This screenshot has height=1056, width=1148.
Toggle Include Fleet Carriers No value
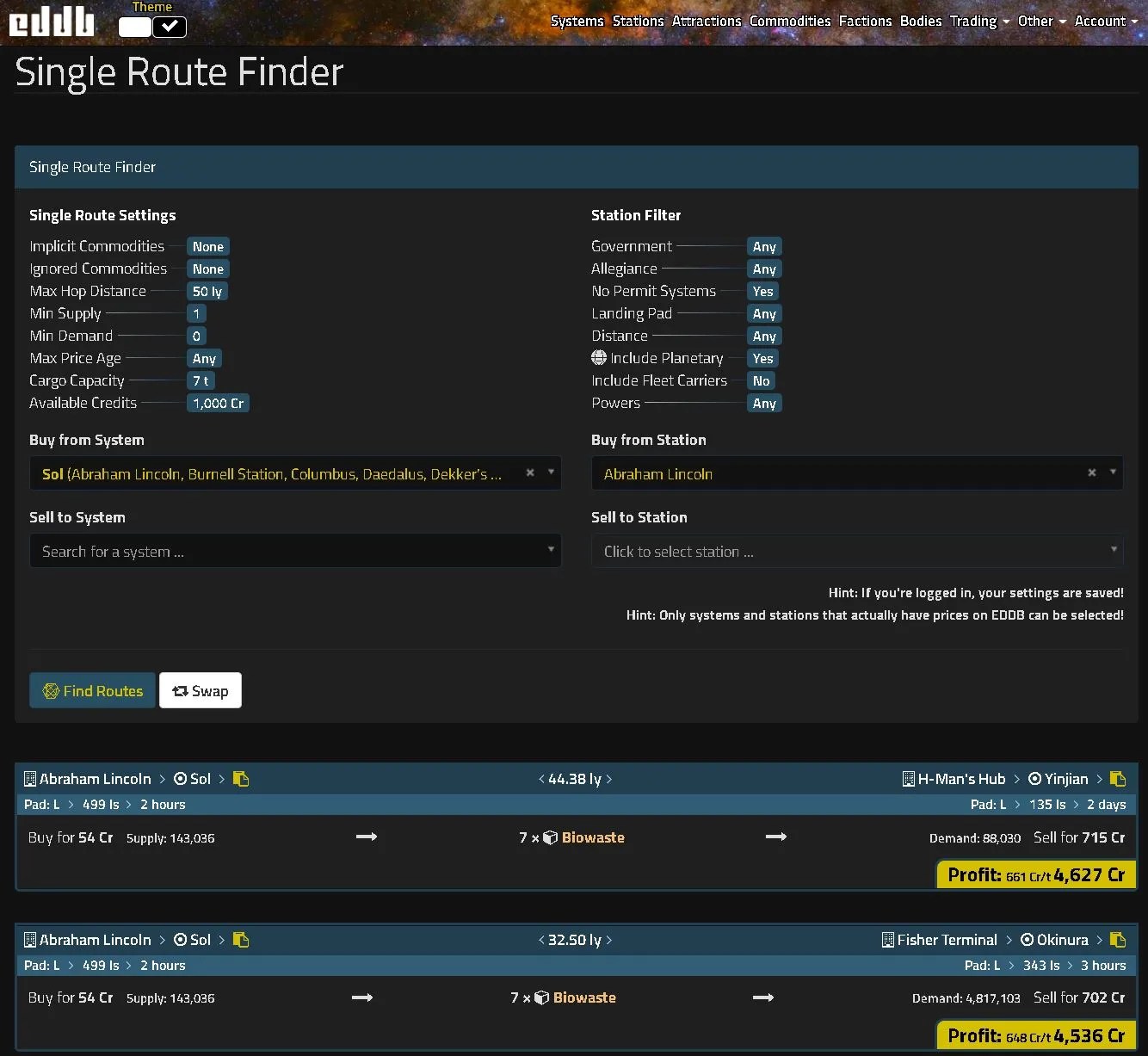pos(762,381)
